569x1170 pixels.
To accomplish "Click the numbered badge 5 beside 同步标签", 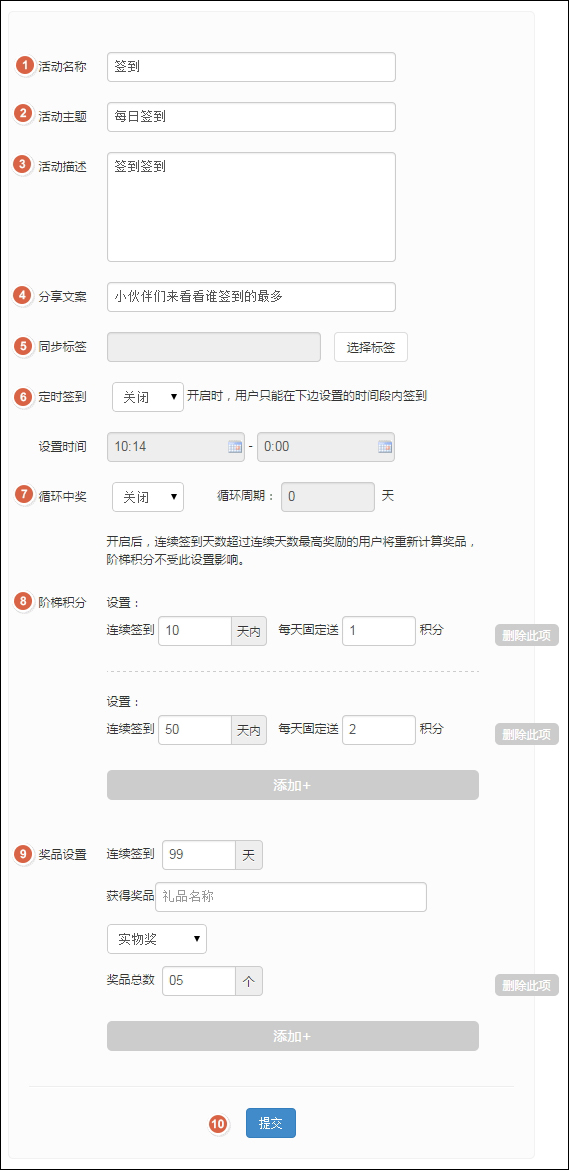I will 25,346.
